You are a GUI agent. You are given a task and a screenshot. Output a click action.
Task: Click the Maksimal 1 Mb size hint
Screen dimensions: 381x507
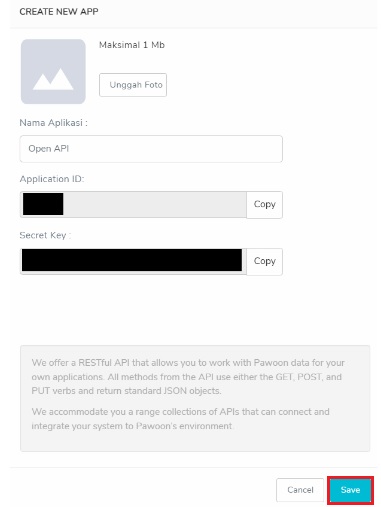(x=132, y=45)
